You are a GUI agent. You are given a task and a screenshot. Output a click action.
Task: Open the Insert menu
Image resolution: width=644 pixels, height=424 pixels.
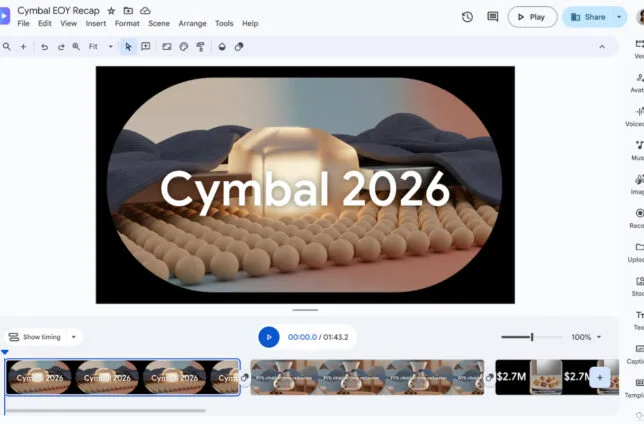tap(96, 23)
